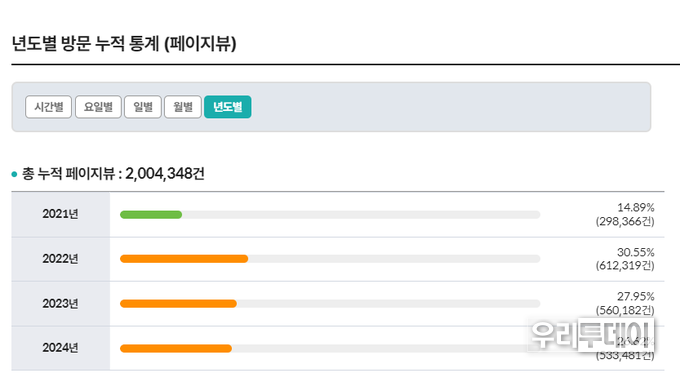Choose the 월별 tab

[x=183, y=107]
